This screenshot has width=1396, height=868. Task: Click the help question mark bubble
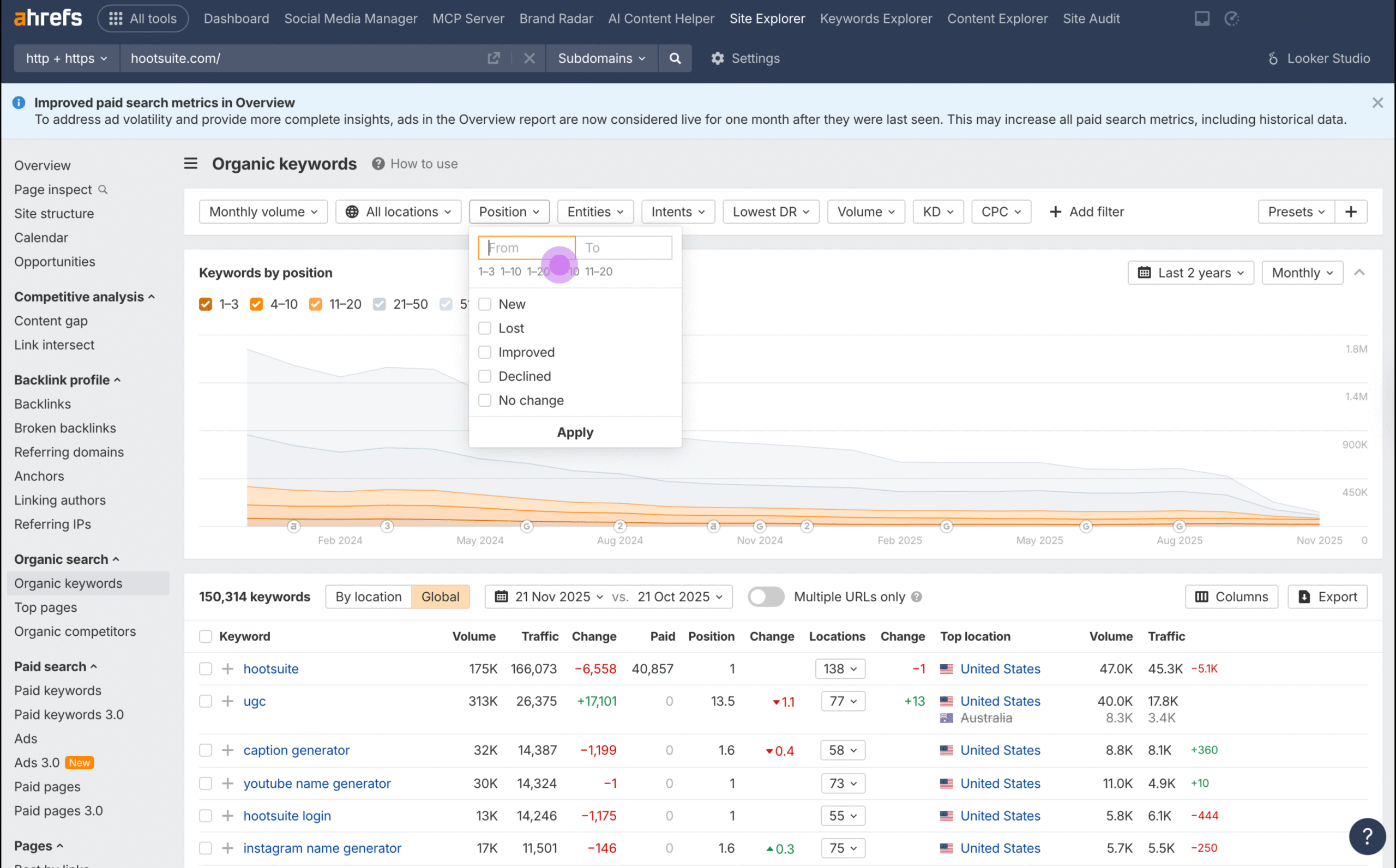click(1367, 836)
